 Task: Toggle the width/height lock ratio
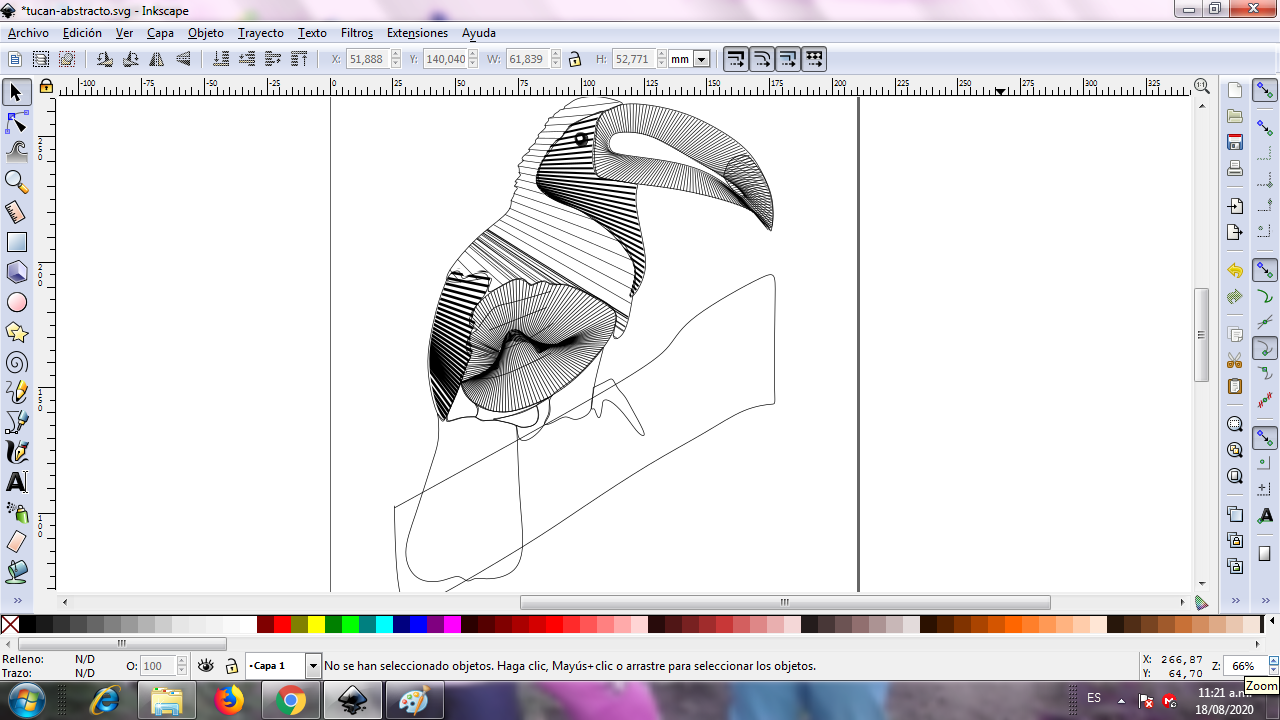pyautogui.click(x=575, y=59)
